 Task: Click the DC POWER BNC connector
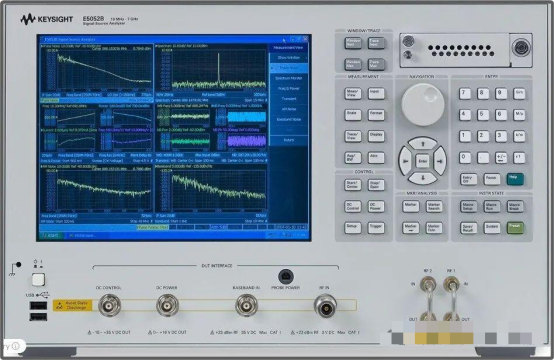pyautogui.click(x=167, y=305)
